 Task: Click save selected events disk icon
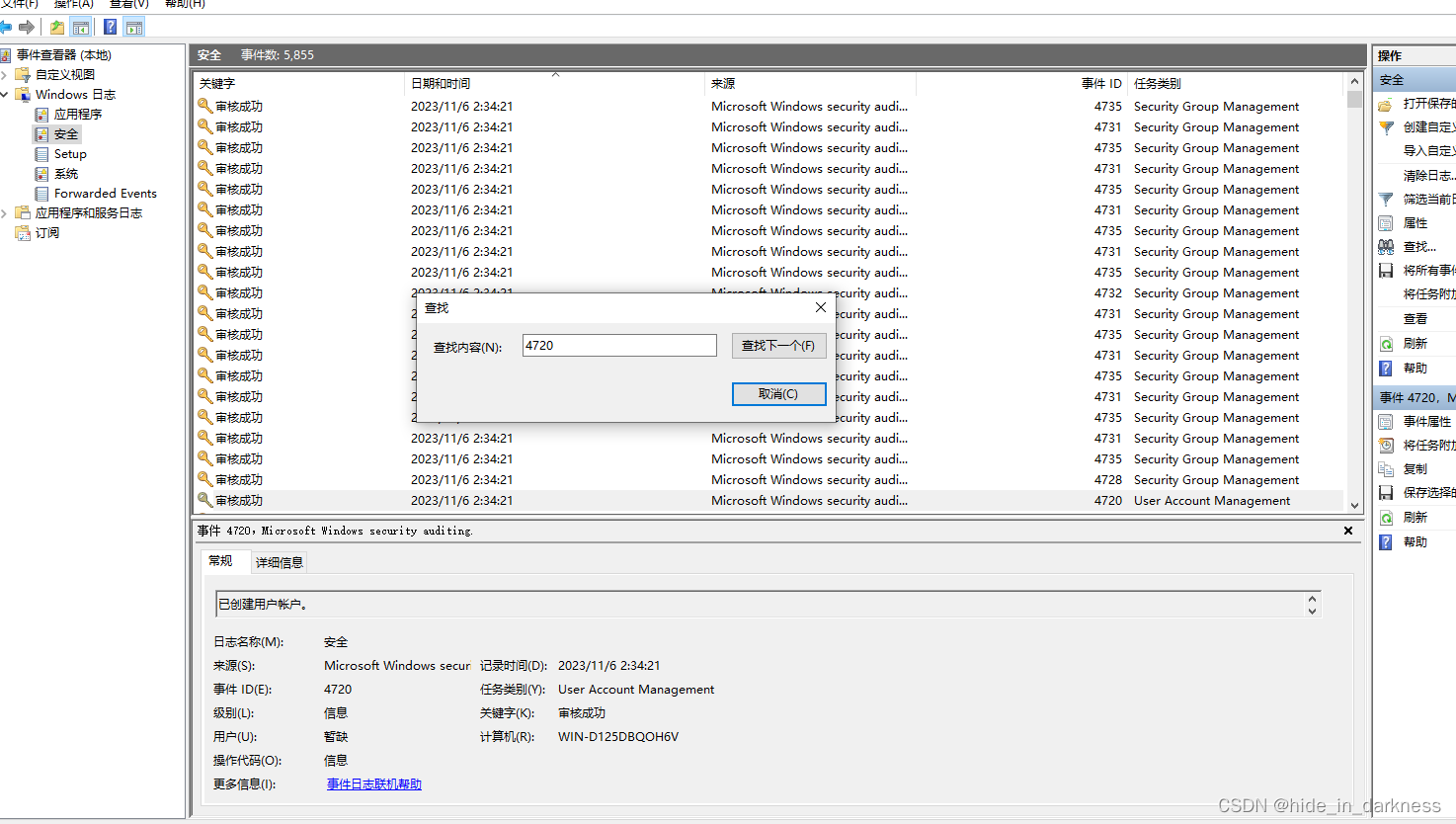[x=1386, y=493]
